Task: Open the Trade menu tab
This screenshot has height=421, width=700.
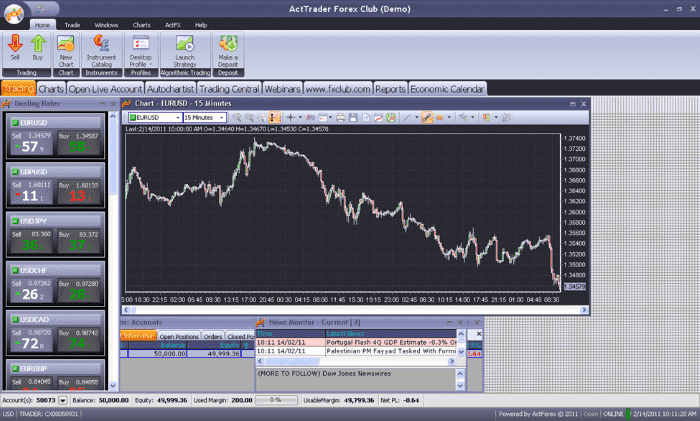Action: click(72, 23)
